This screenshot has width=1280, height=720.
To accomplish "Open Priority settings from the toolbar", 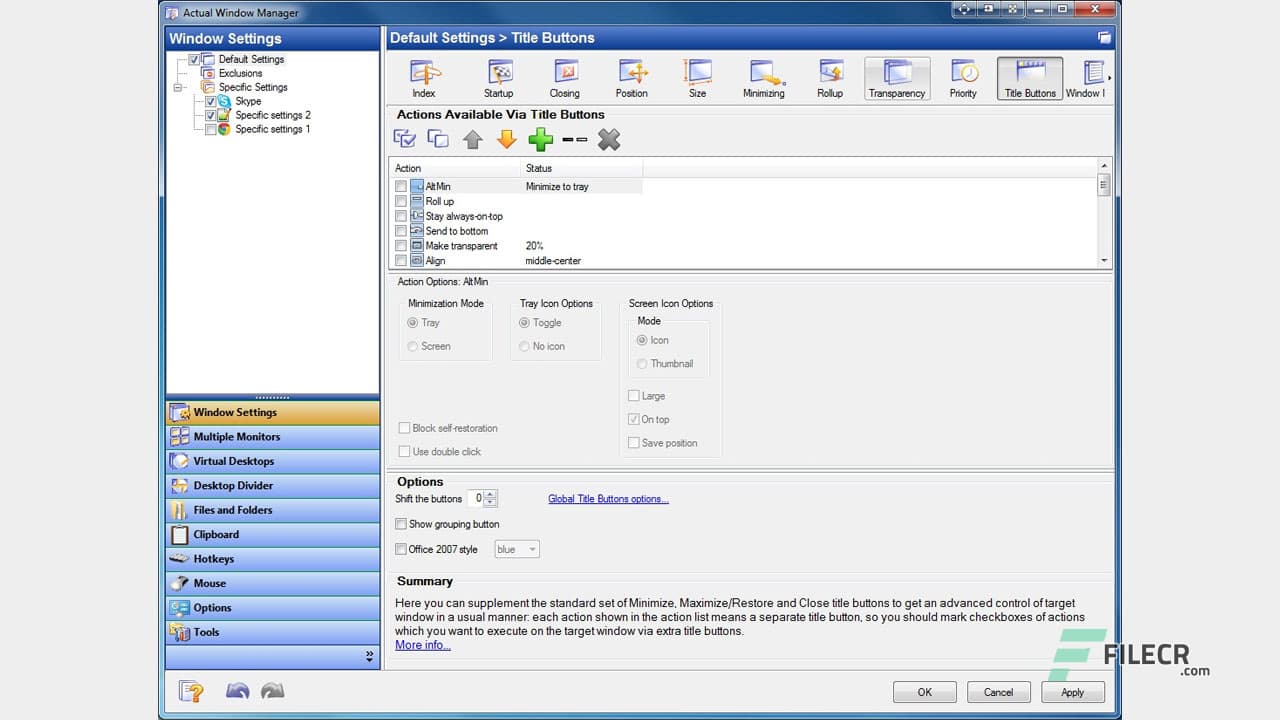I will click(x=963, y=78).
